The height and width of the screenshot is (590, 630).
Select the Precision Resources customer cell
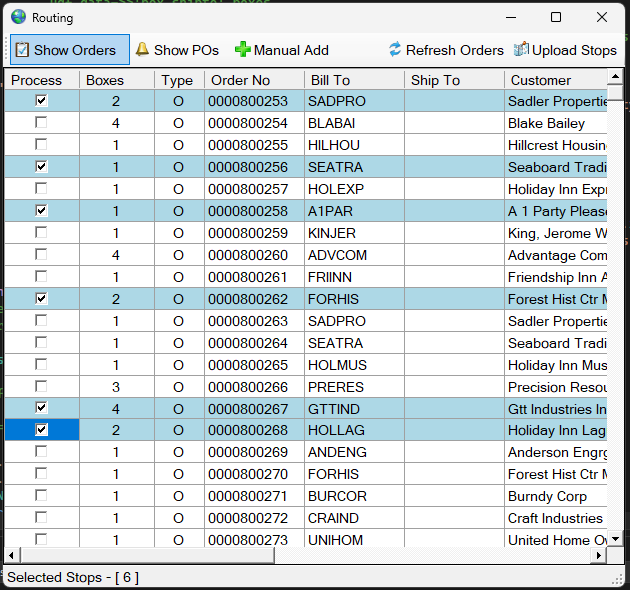pos(556,387)
